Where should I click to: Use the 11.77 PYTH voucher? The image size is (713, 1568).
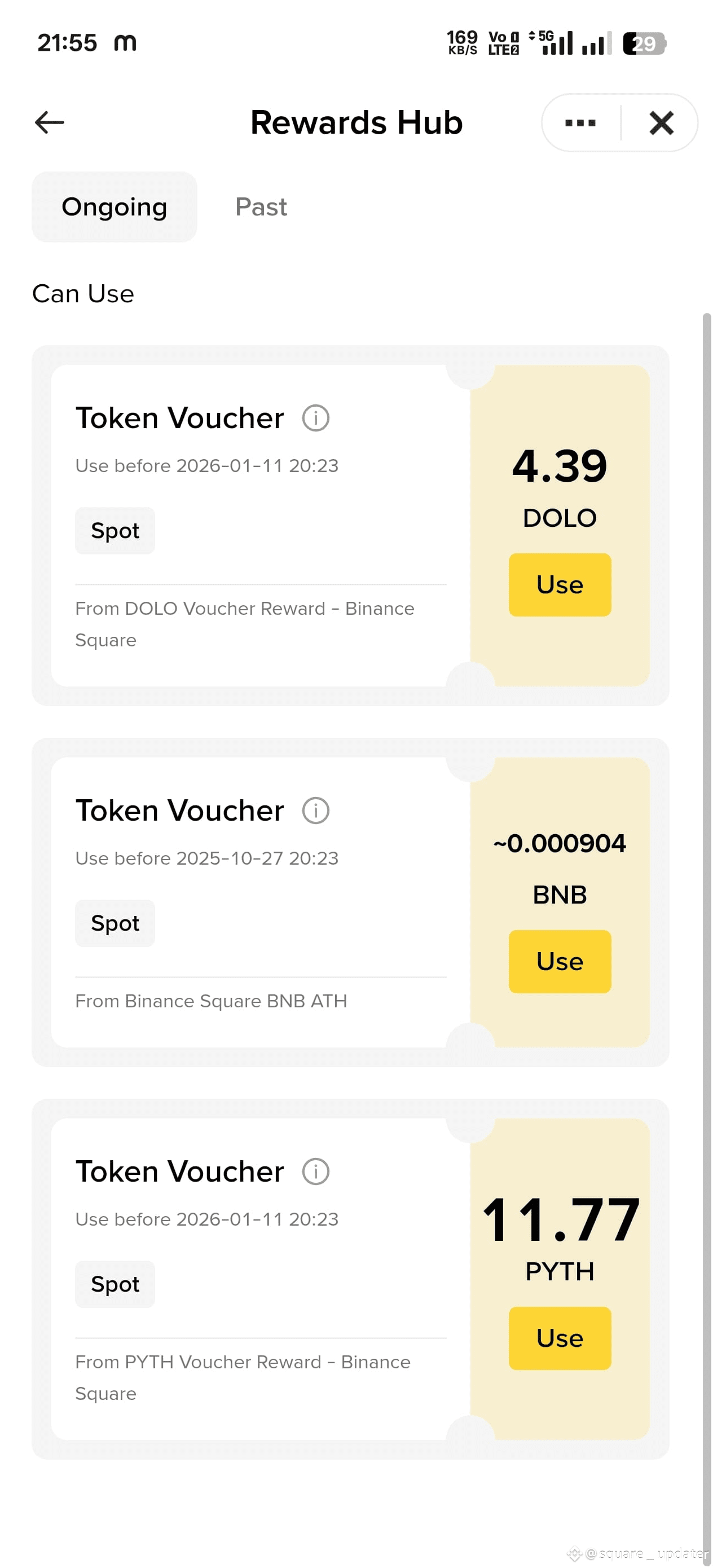560,1338
